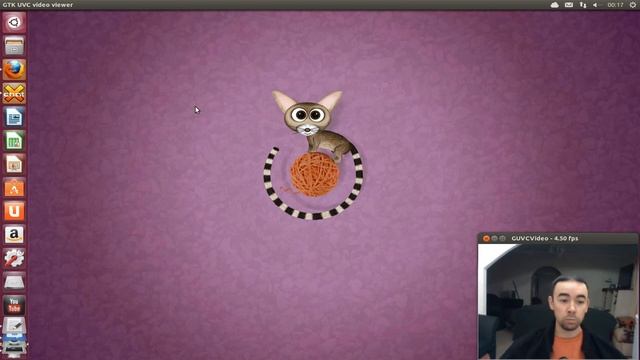Open the sound volume indicator
Viewport: 640px width, 360px height.
point(596,5)
